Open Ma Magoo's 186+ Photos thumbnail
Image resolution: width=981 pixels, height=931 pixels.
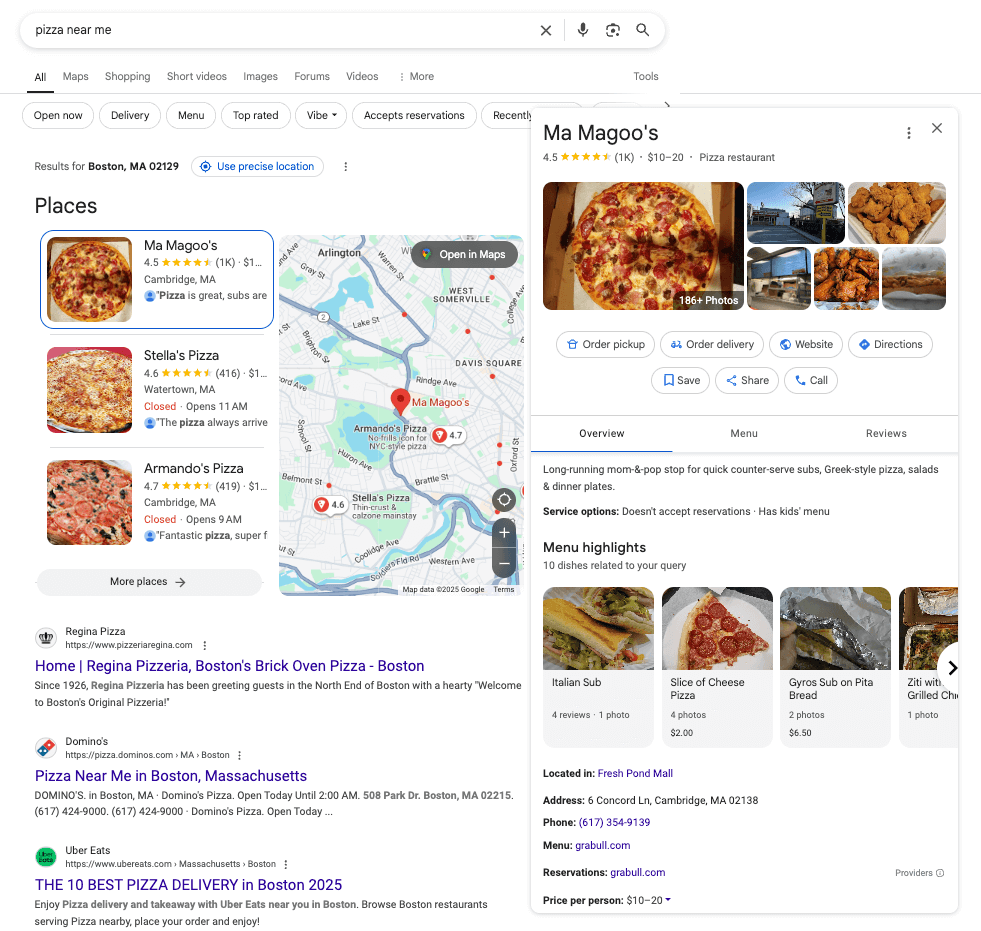[x=643, y=246]
